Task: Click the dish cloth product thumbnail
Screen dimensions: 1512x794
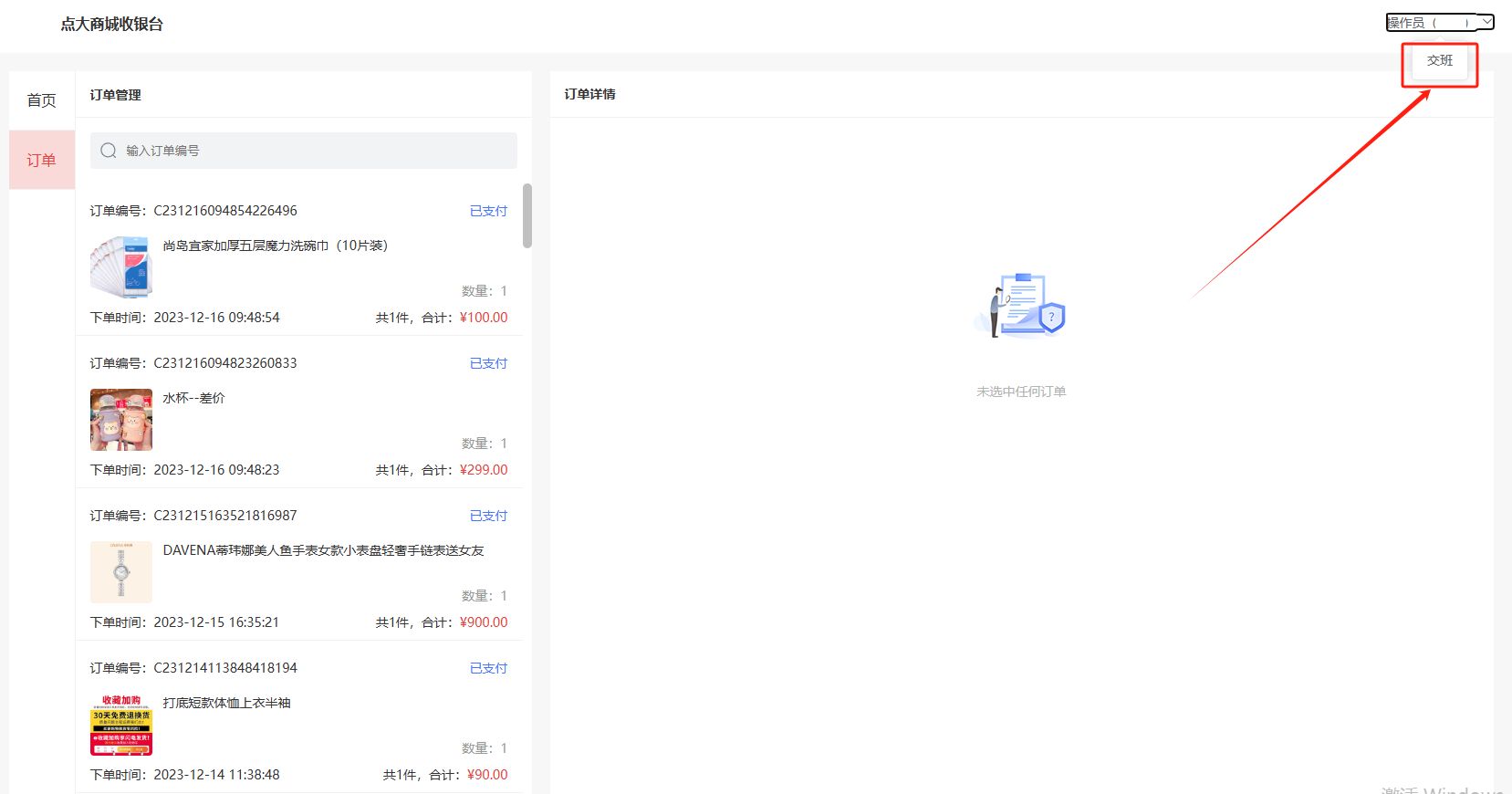Action: coord(121,267)
